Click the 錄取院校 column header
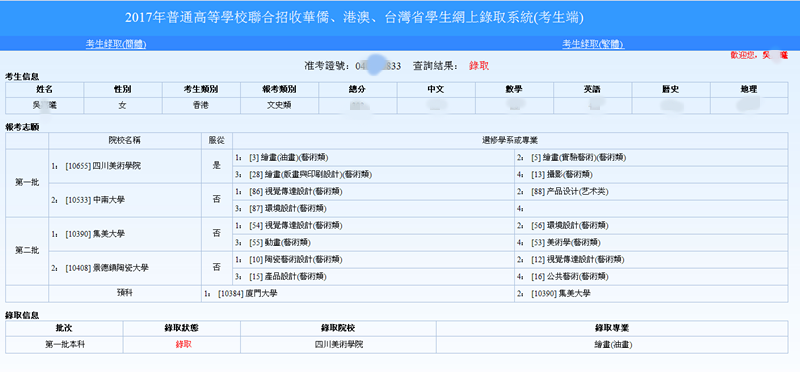This screenshot has width=800, height=372. (338, 329)
